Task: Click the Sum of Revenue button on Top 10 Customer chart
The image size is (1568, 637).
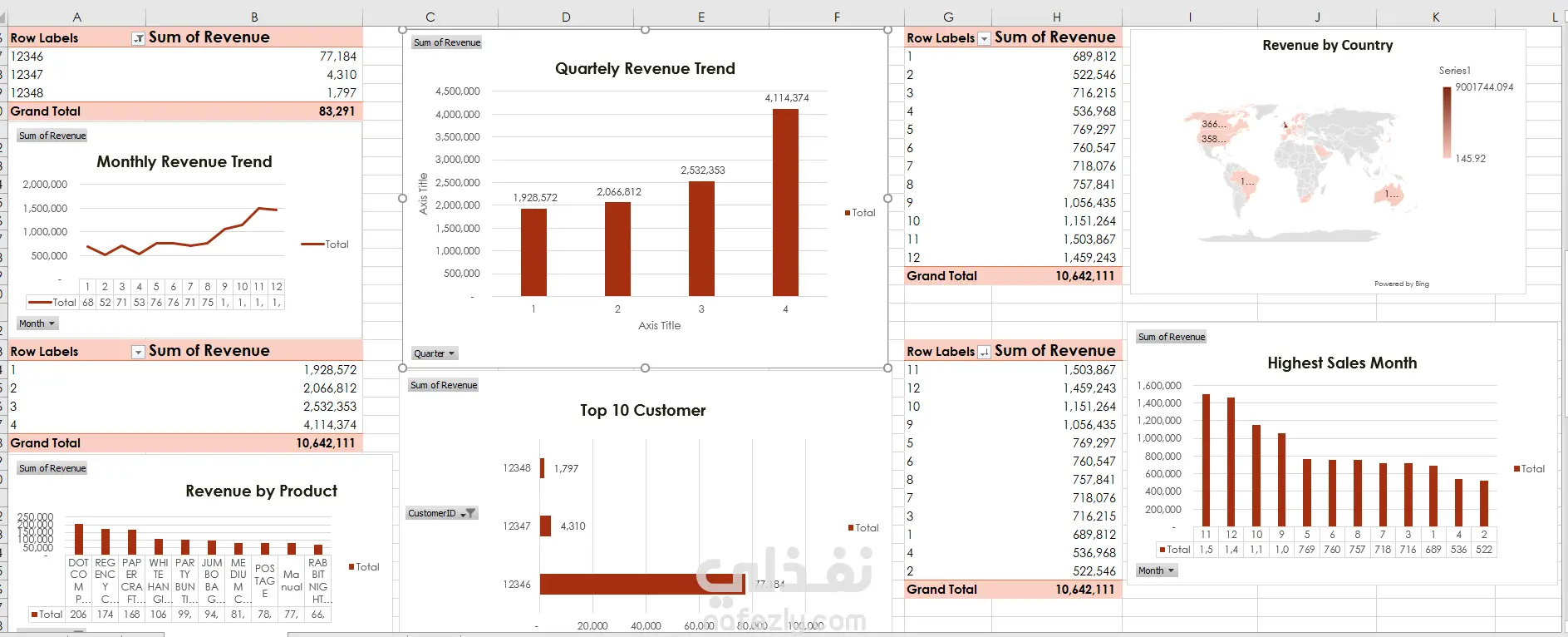Action: point(444,385)
